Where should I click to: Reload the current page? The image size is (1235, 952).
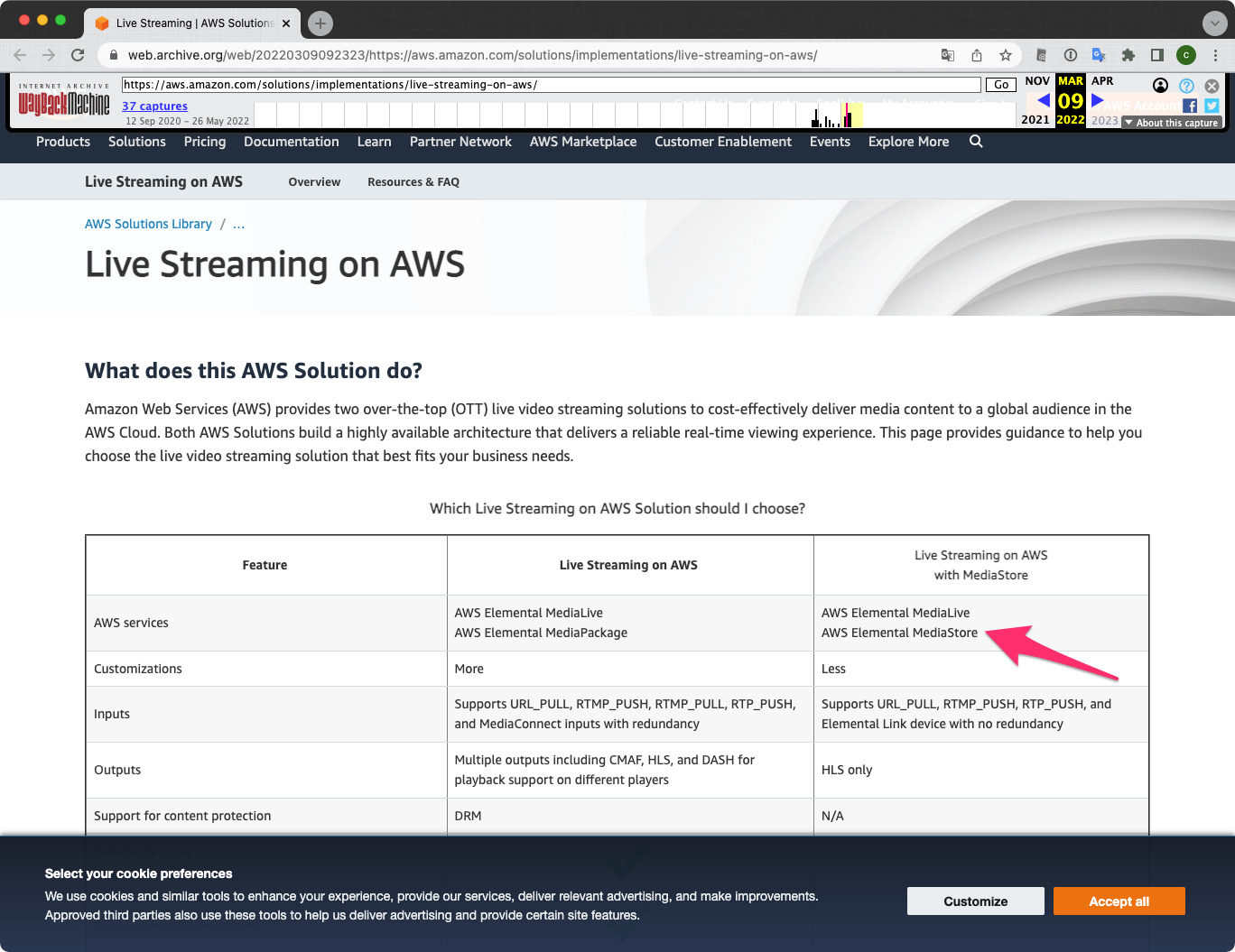point(78,55)
